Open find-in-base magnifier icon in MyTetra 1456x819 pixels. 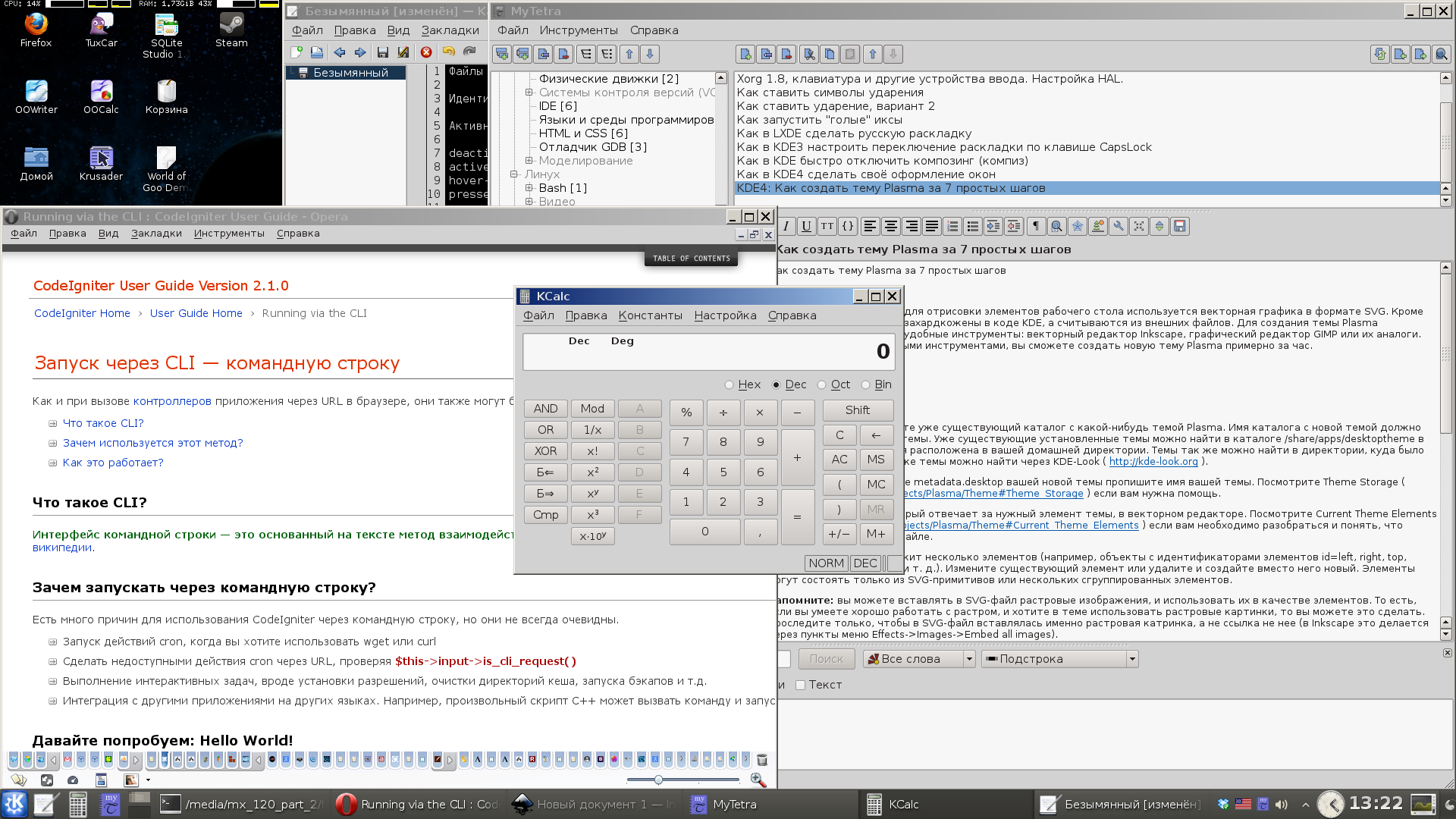[x=1442, y=54]
